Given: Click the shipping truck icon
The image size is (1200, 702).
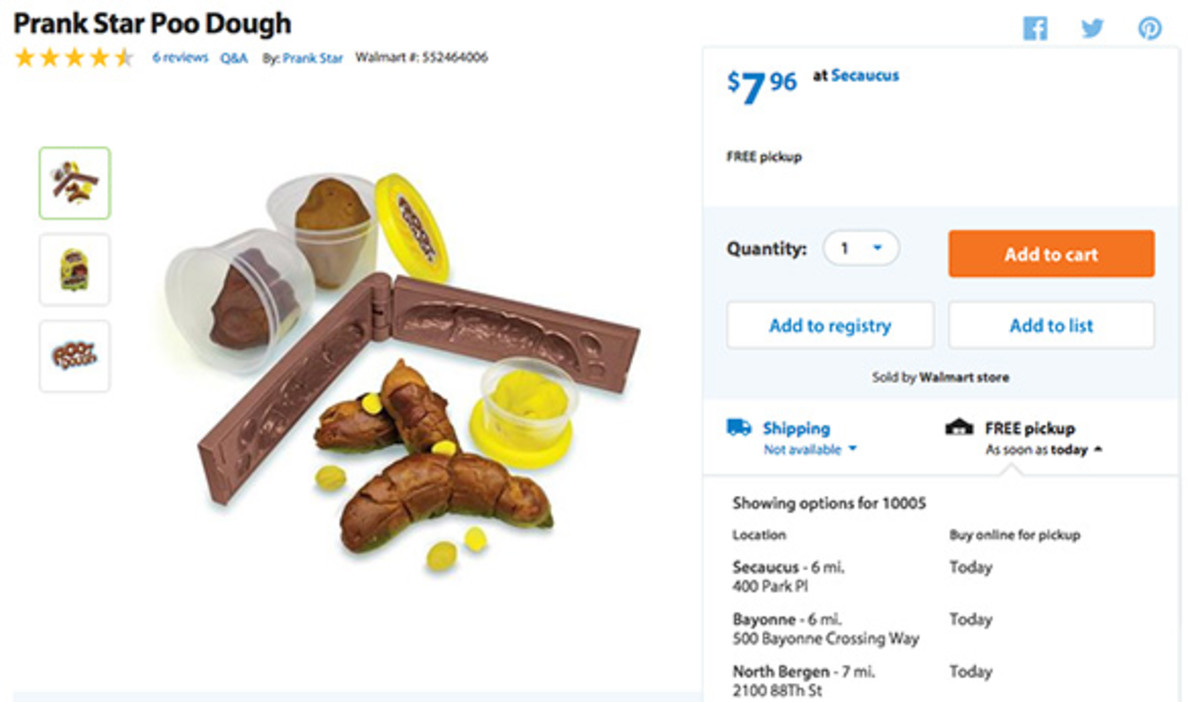Looking at the screenshot, I should (x=739, y=428).
